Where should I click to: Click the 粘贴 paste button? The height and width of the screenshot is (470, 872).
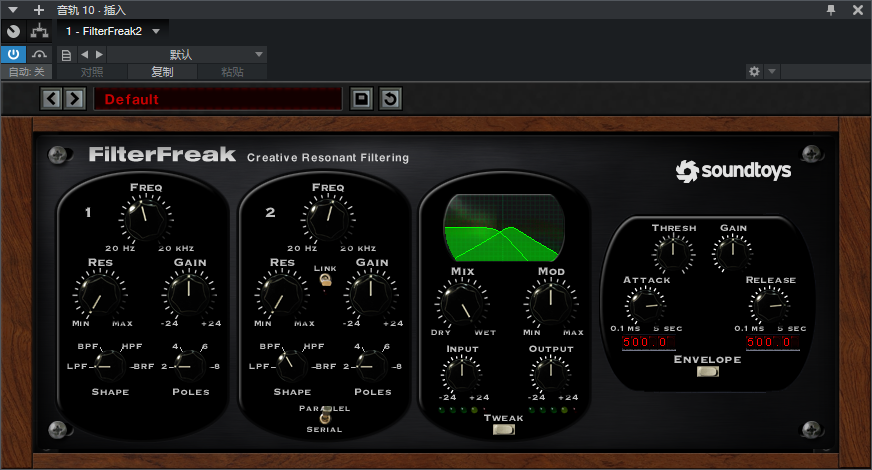[x=232, y=72]
